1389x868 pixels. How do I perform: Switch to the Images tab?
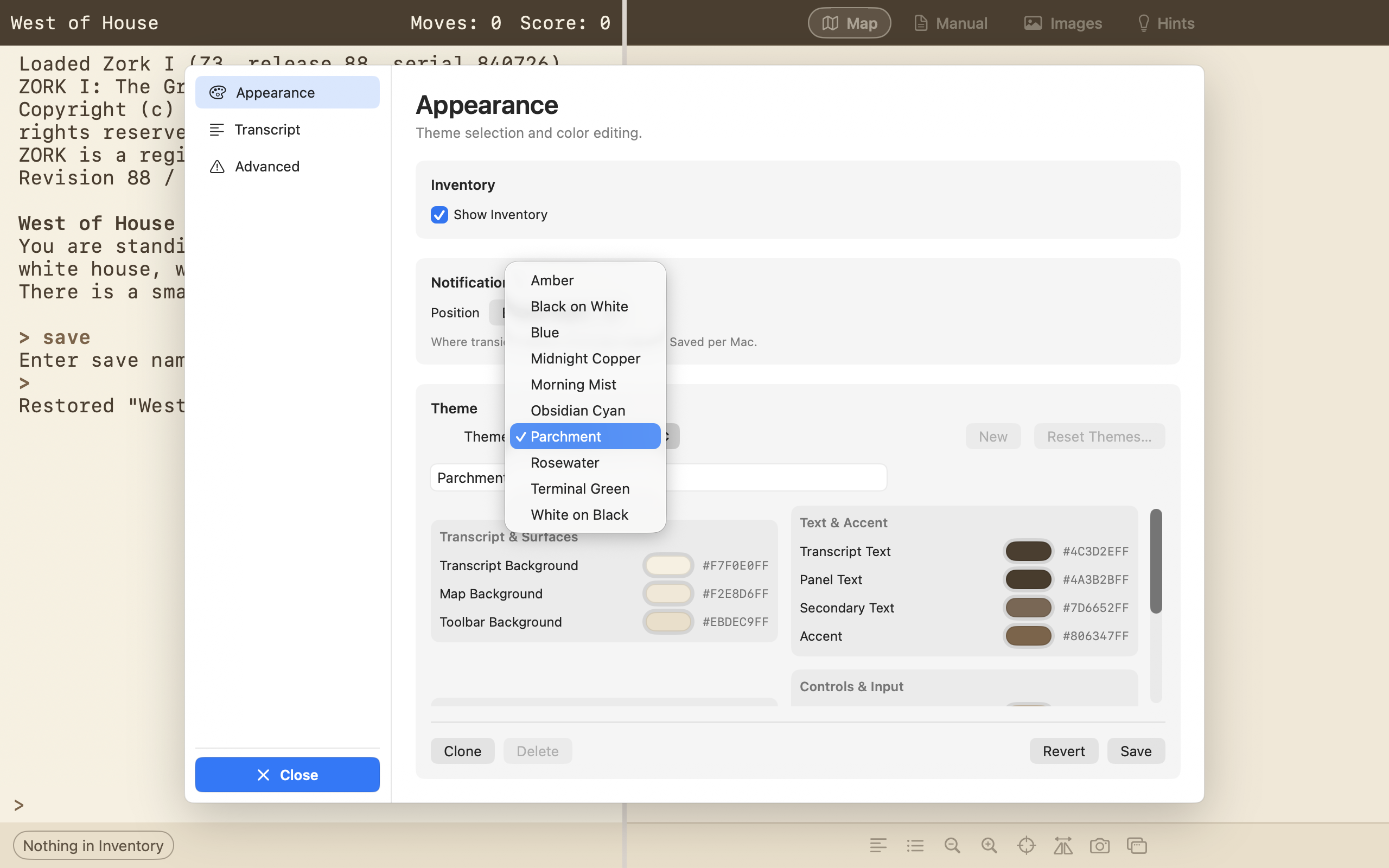[x=1063, y=23]
